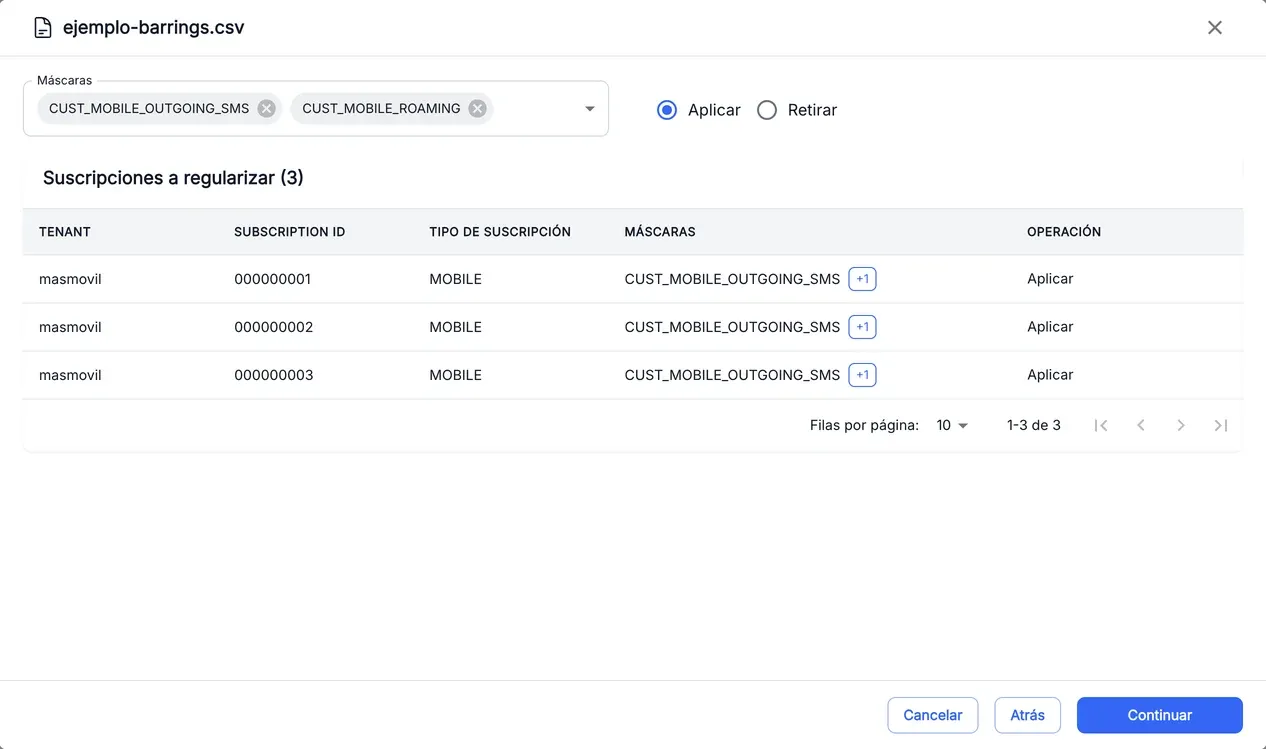Click the OPERACIÓN column header
This screenshot has height=749, width=1266.
(1064, 232)
